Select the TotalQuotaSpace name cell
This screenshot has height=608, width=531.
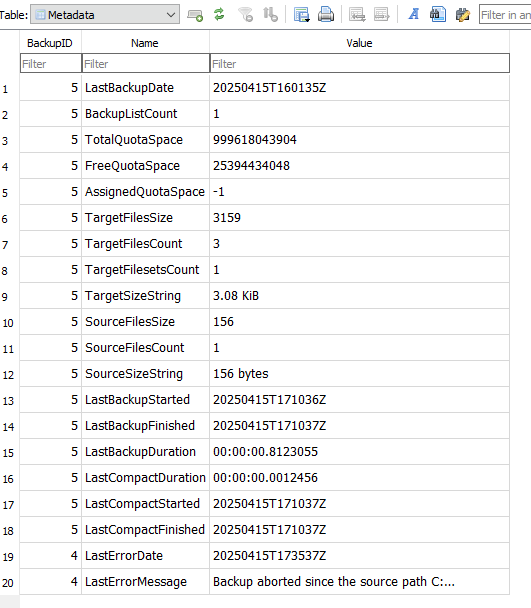(145, 140)
